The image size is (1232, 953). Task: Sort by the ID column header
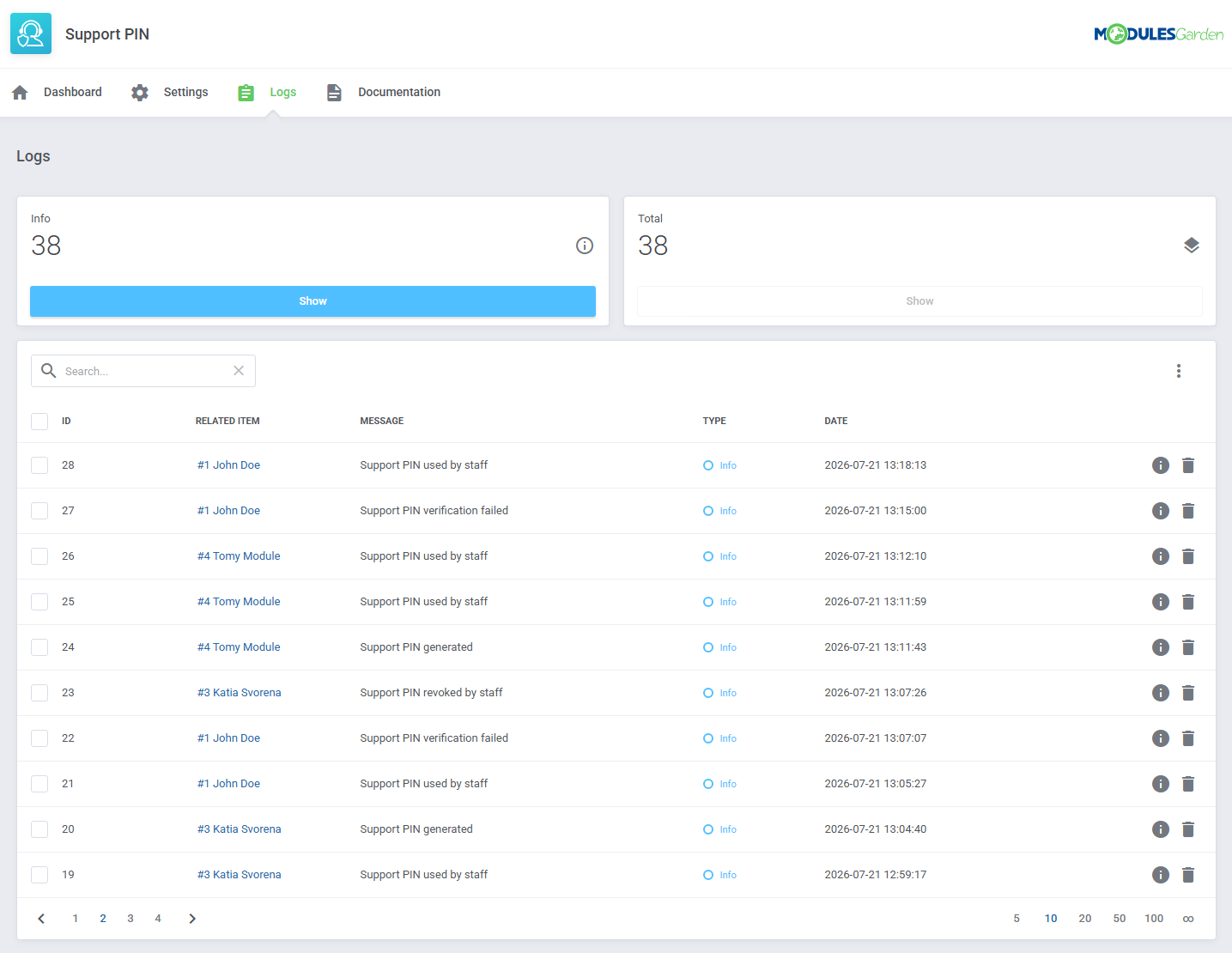coord(66,422)
